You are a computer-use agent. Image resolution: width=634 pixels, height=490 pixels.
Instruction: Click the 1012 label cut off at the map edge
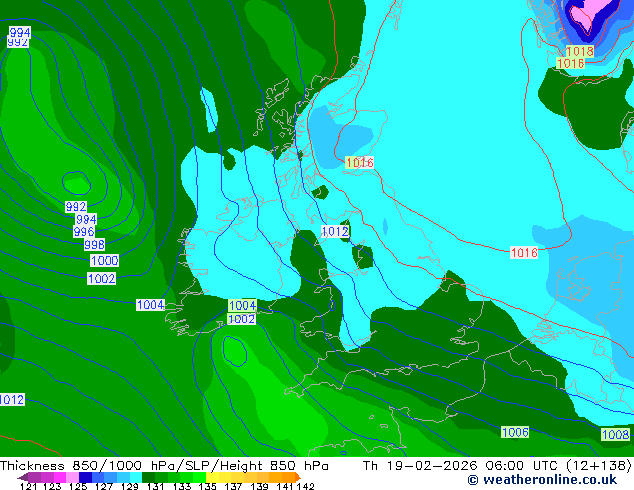12,399
